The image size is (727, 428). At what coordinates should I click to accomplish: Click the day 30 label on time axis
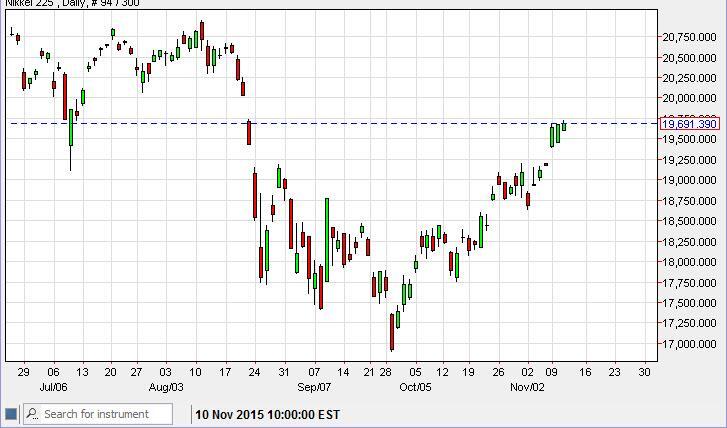644,372
